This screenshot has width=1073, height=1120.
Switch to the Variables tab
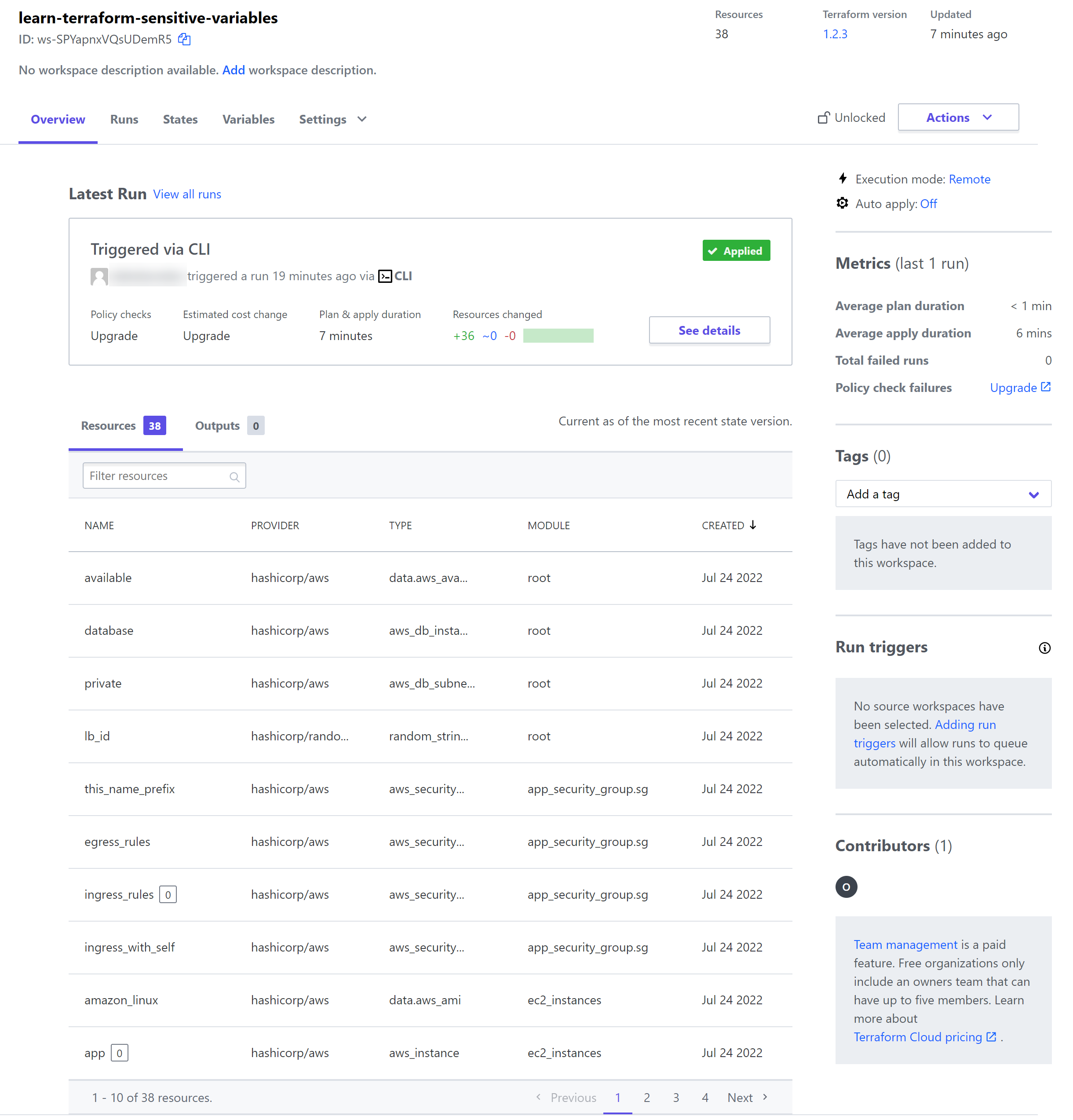tap(248, 119)
